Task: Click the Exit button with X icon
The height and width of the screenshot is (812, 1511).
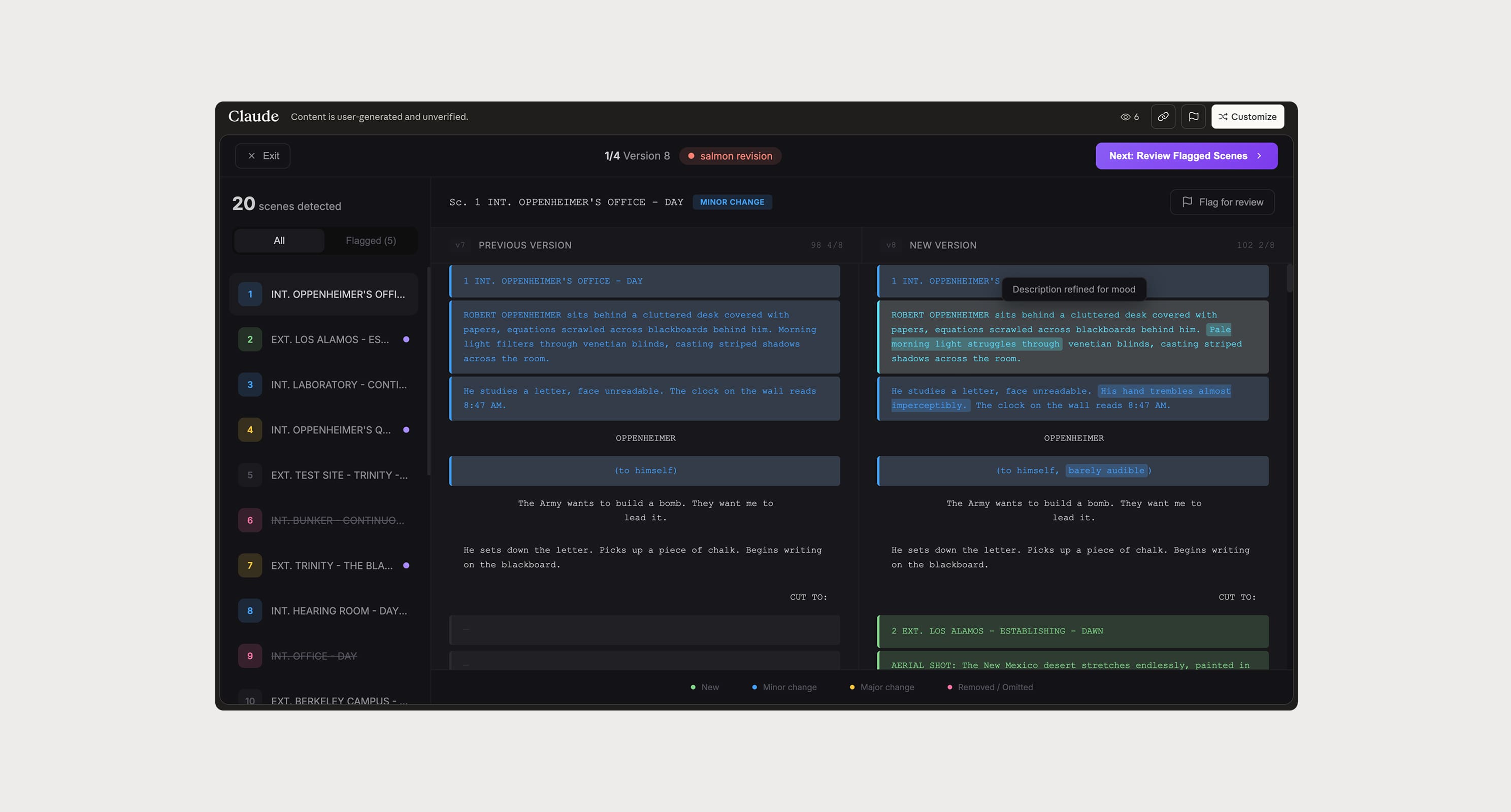Action: point(262,156)
